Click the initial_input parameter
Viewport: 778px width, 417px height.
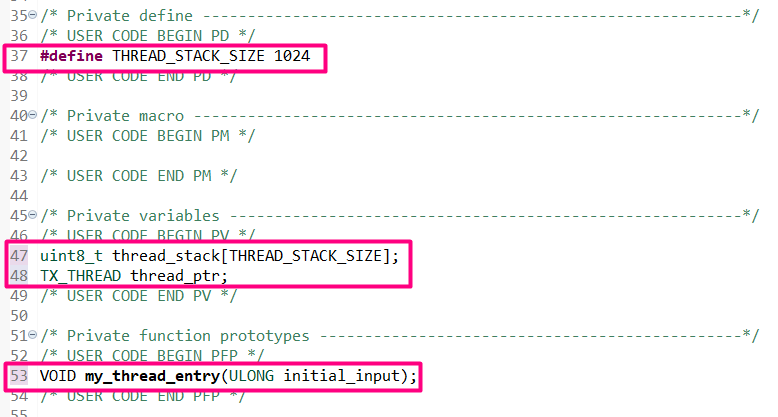coord(341,376)
